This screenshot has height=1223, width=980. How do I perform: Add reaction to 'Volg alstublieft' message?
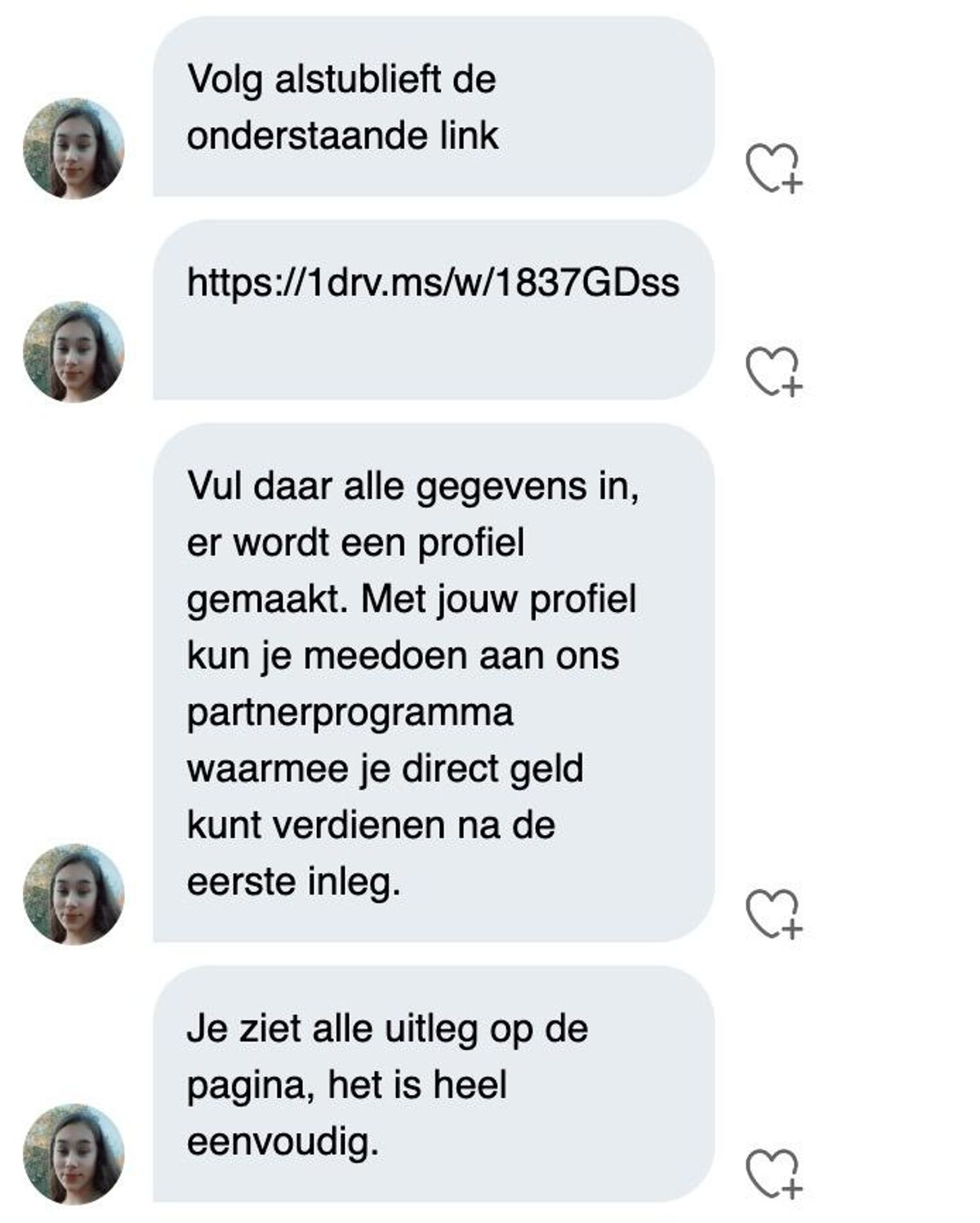774,168
